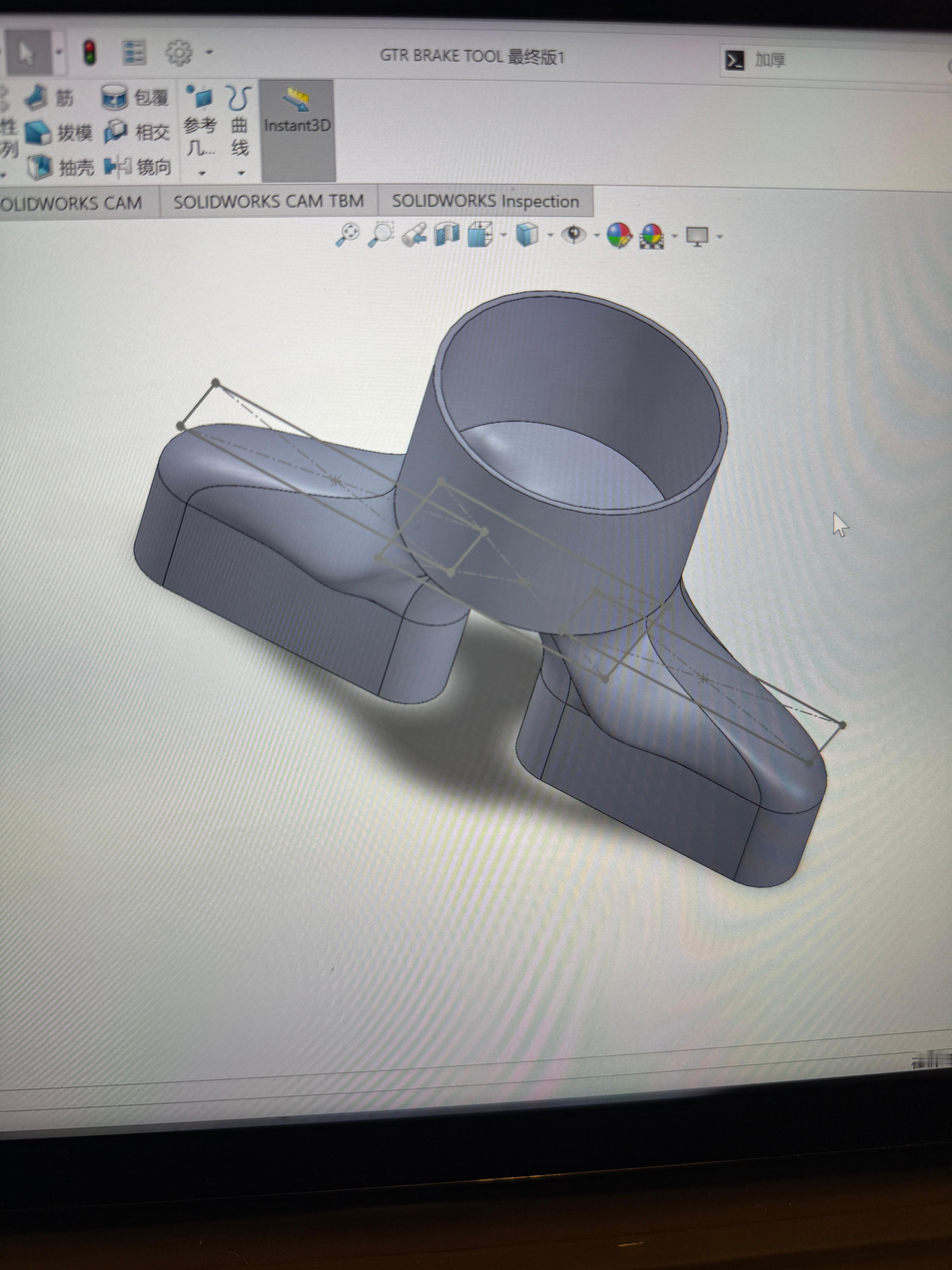Expand the Curves (曲线) dropdown
Viewport: 952px width, 1270px height.
(x=241, y=173)
